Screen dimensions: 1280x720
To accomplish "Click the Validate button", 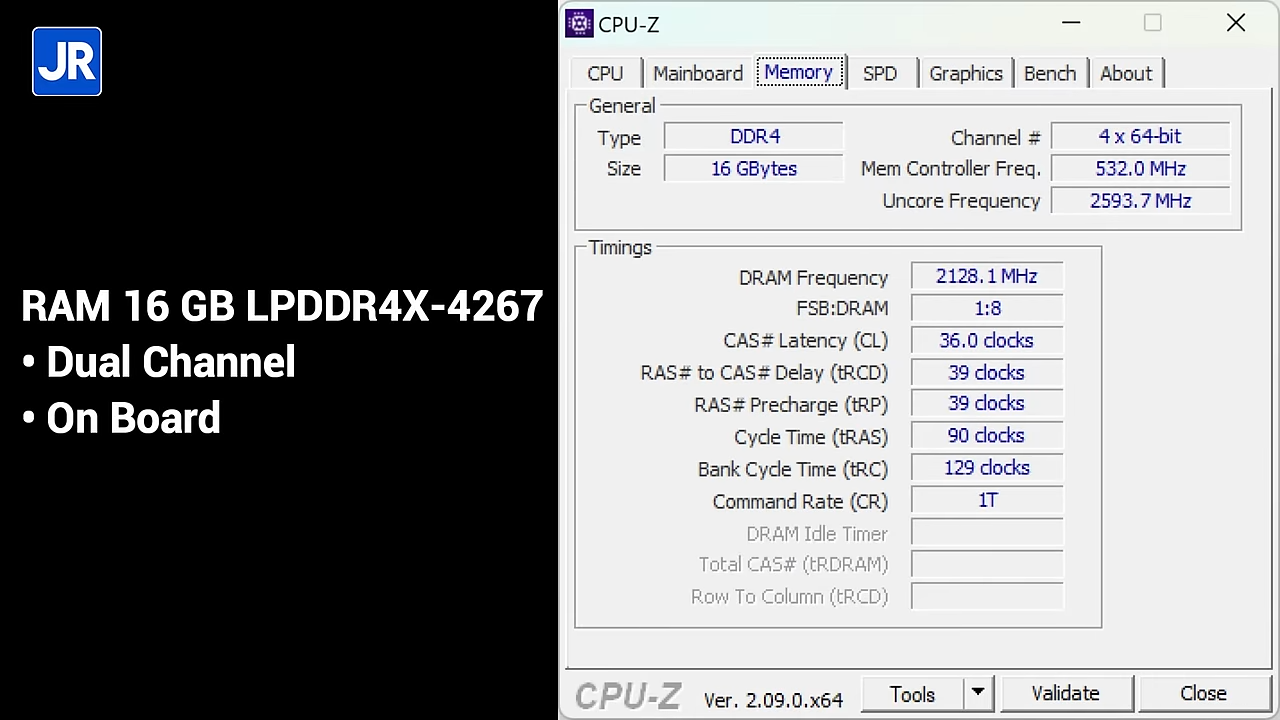I will click(x=1065, y=693).
